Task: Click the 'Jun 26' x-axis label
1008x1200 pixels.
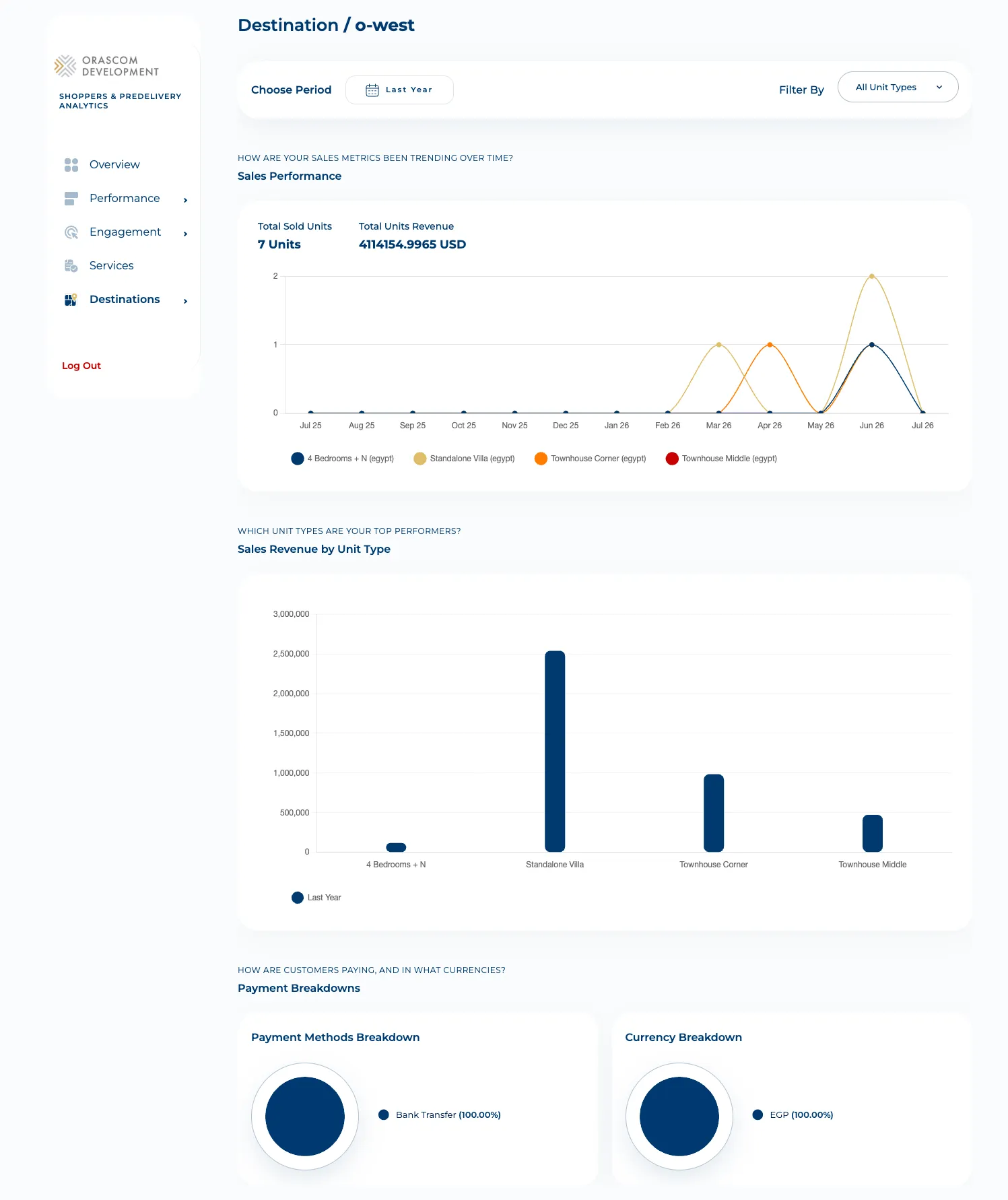Action: tap(872, 426)
